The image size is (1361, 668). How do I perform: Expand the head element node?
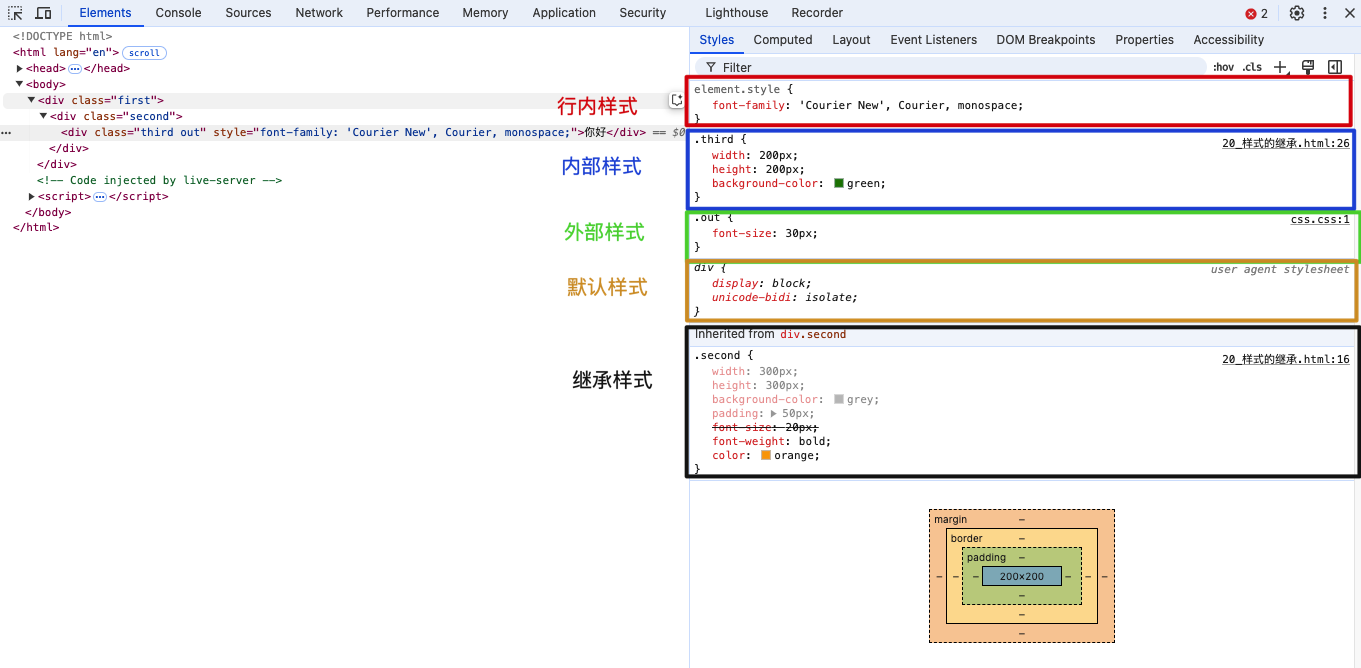pyautogui.click(x=20, y=68)
